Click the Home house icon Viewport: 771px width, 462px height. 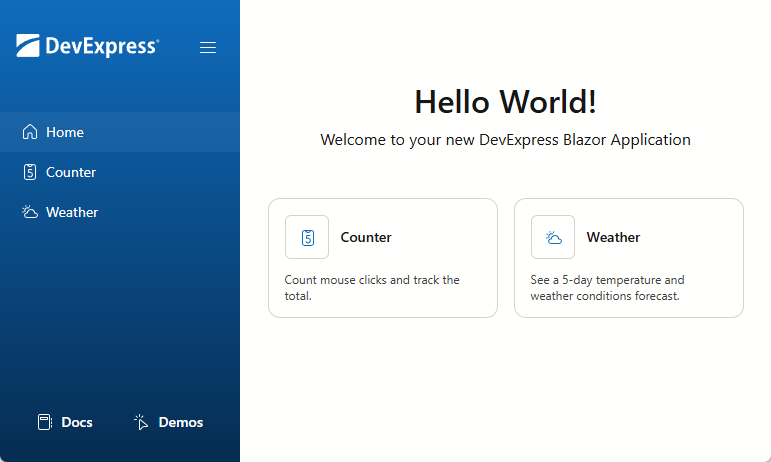coord(30,132)
